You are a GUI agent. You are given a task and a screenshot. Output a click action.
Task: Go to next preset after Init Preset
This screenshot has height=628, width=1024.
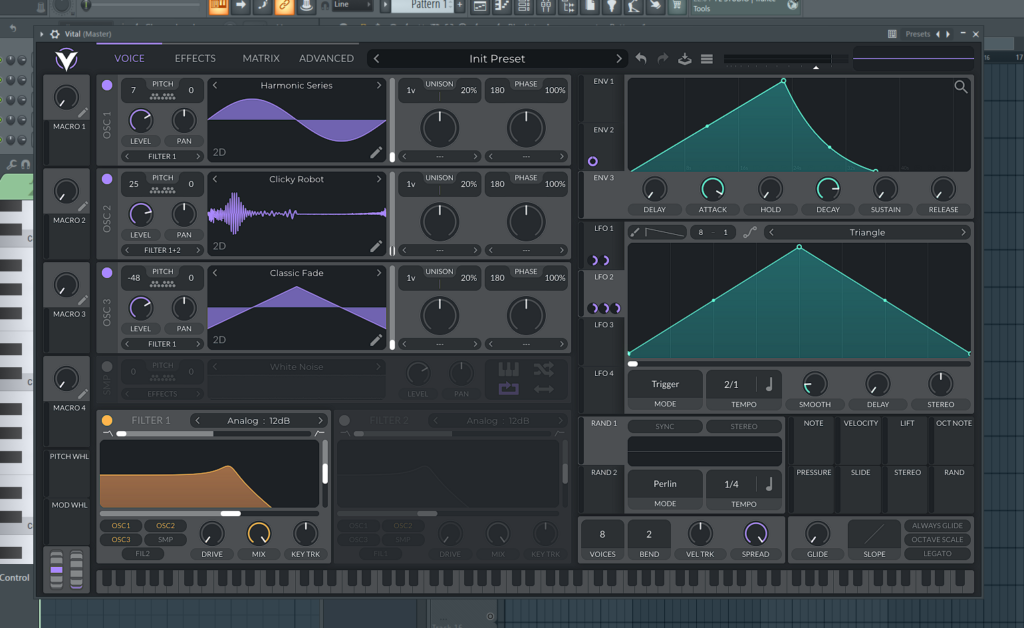coord(619,59)
